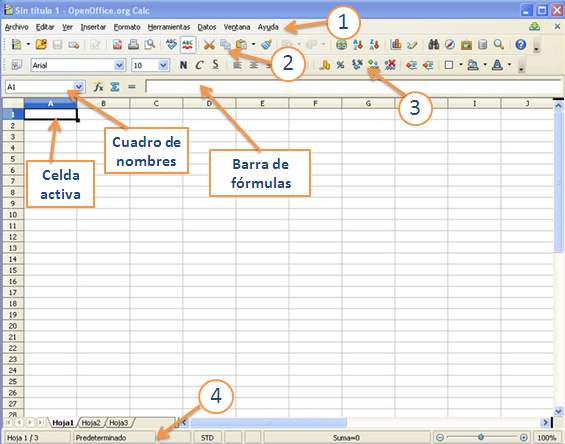Open the Navigator compass icon
This screenshot has width=565, height=444.
coord(450,44)
